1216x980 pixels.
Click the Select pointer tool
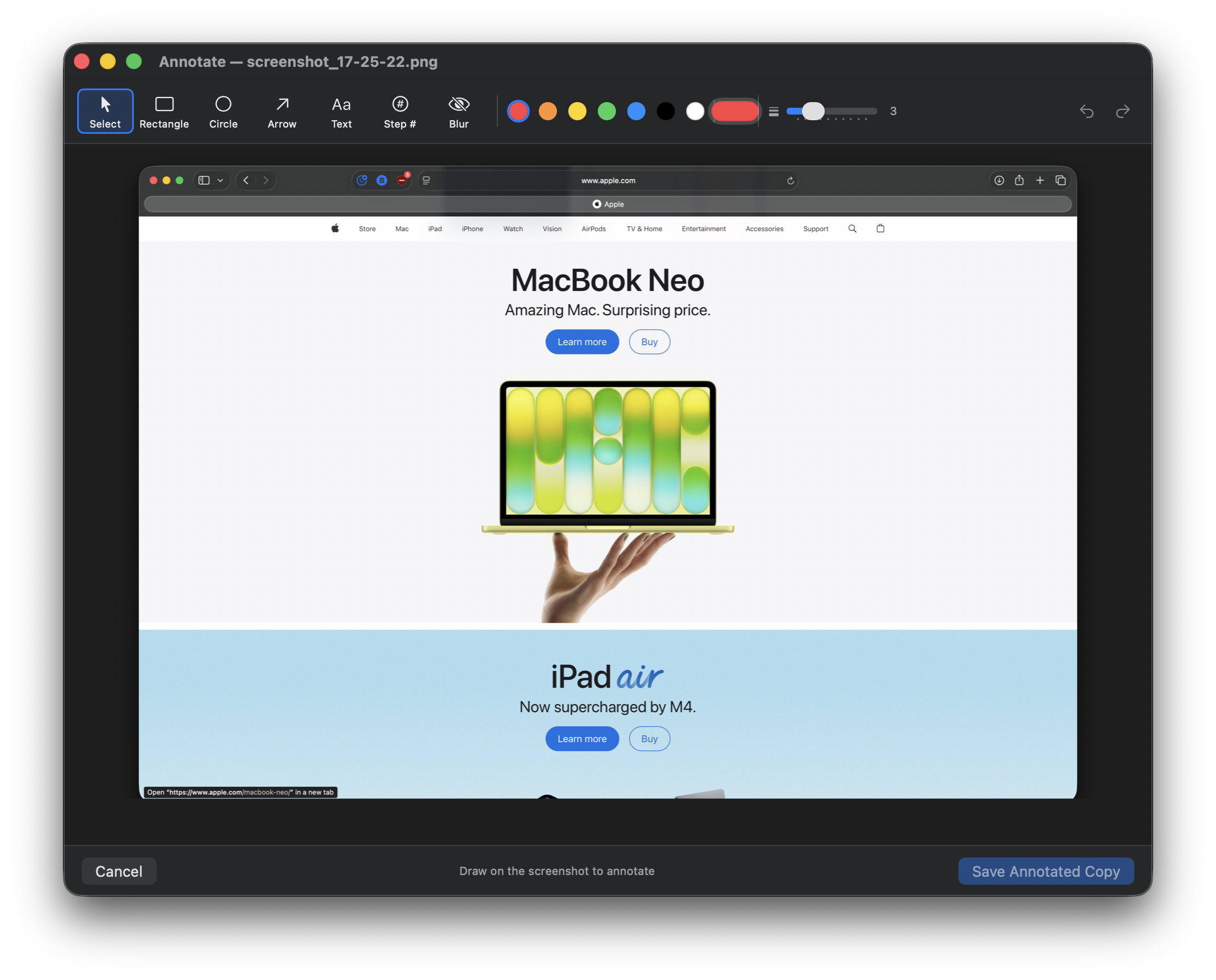(x=105, y=112)
